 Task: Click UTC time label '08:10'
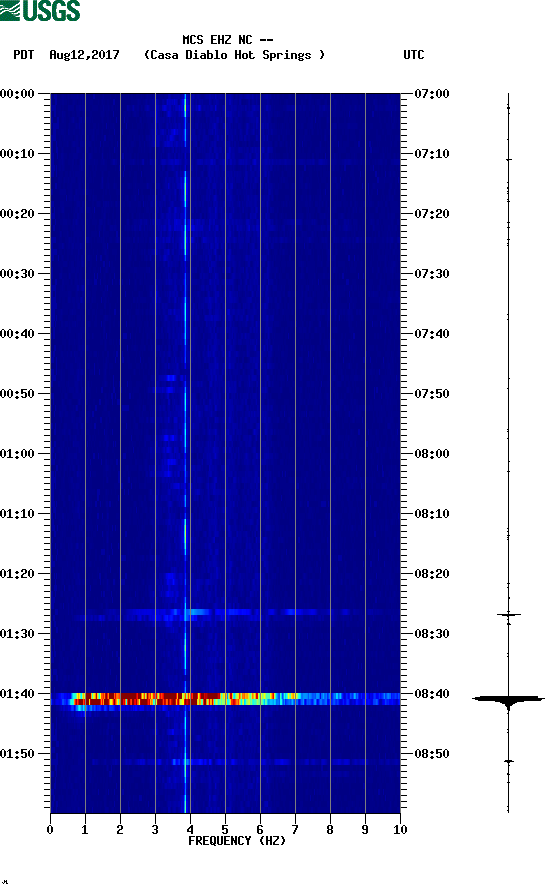point(432,514)
